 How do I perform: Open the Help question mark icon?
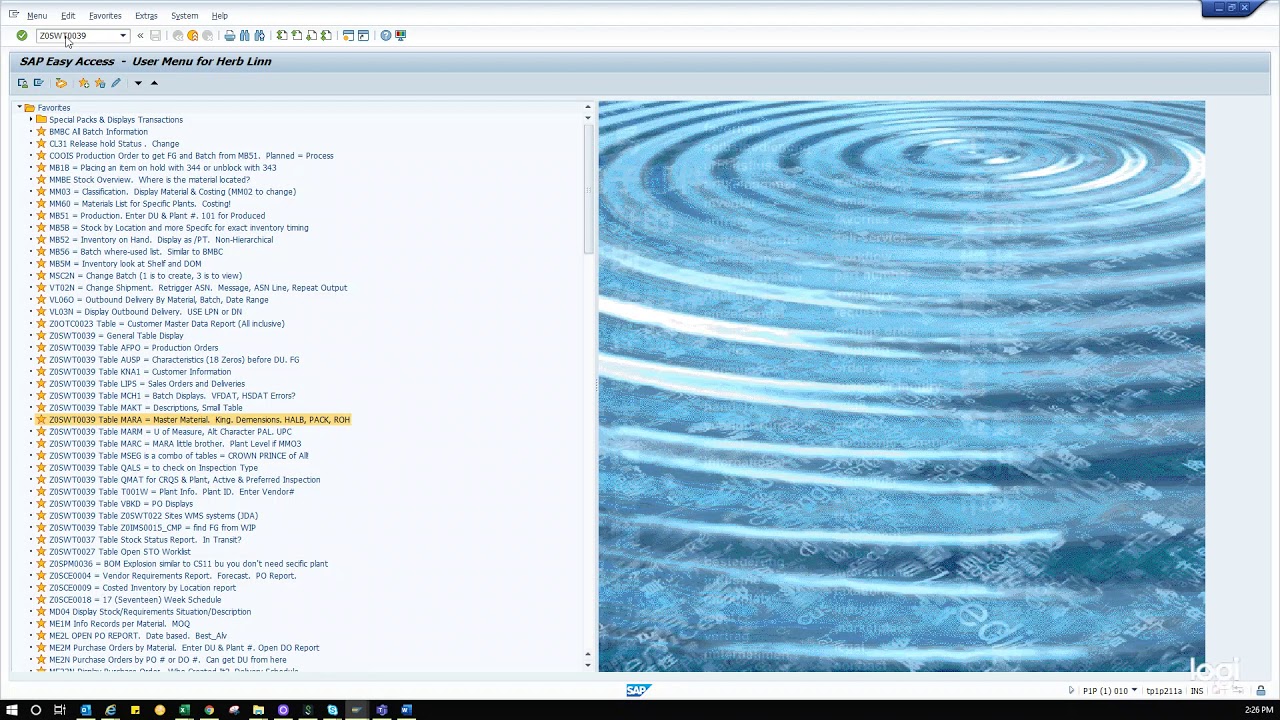click(386, 36)
